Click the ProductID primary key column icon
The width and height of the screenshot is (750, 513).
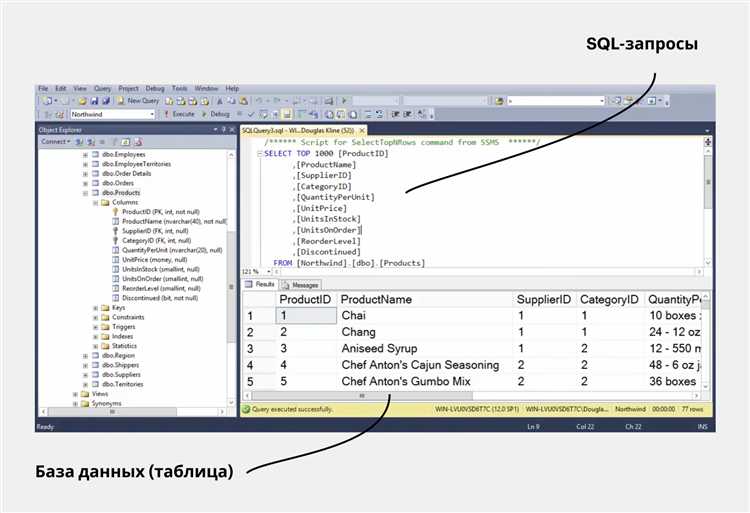point(115,212)
